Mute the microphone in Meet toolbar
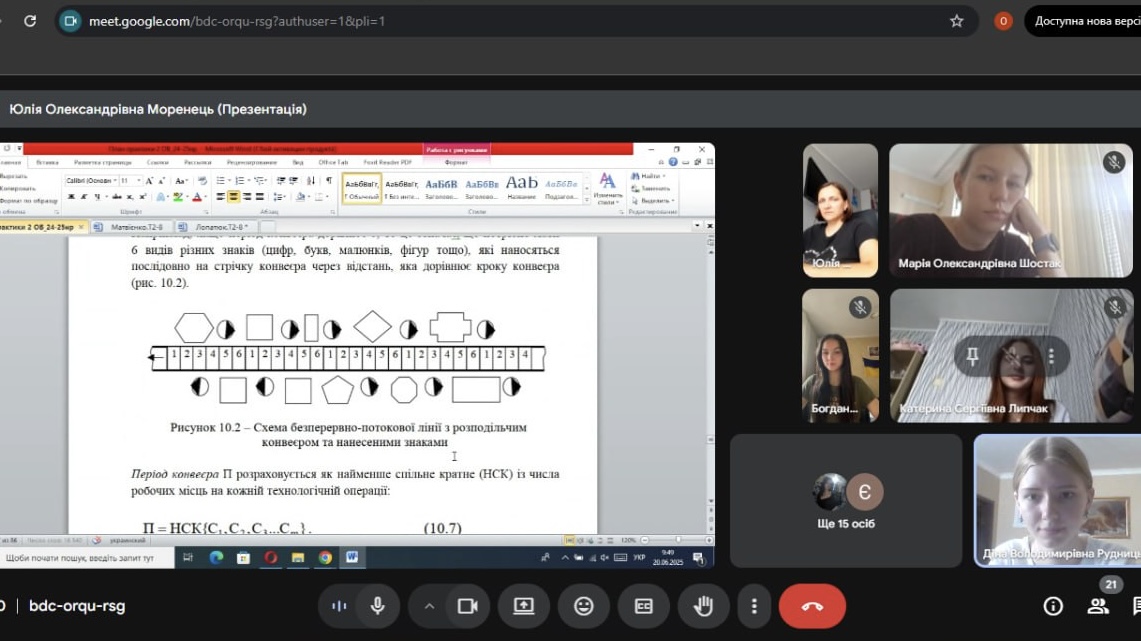1141x641 pixels. (x=377, y=606)
